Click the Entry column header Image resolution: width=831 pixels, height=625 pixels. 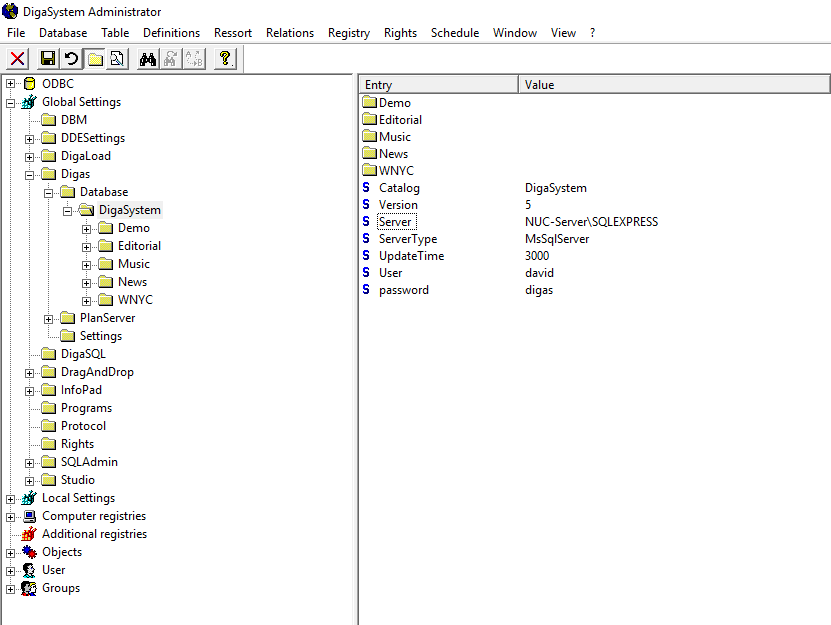(x=437, y=85)
